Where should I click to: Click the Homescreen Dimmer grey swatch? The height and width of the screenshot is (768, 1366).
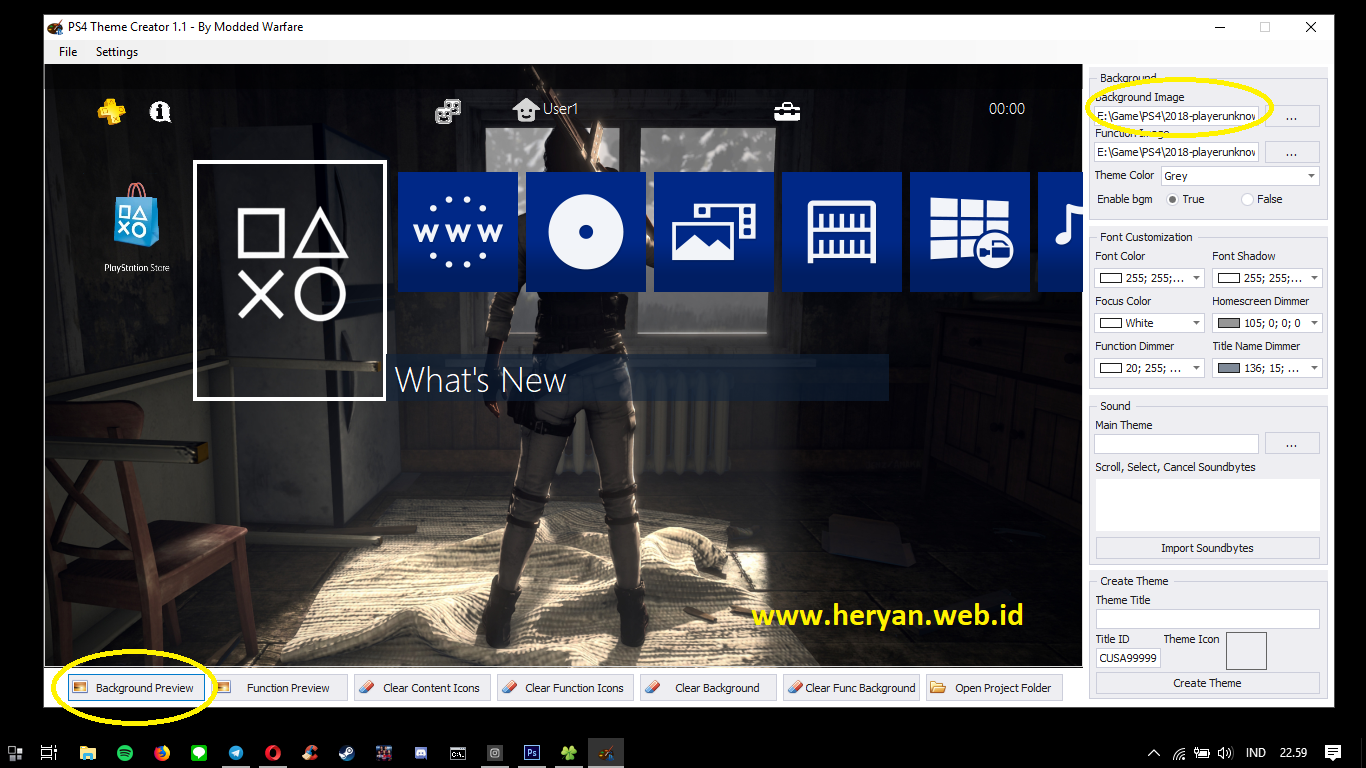1228,323
